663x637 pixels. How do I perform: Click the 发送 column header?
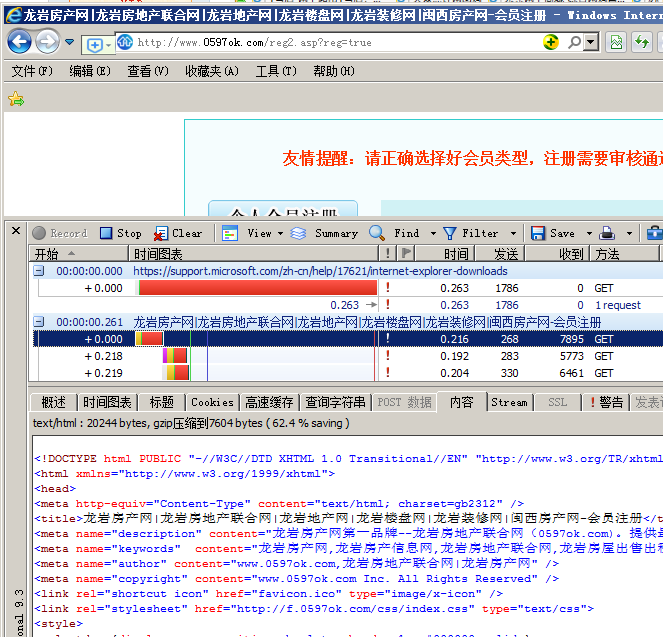(500, 254)
